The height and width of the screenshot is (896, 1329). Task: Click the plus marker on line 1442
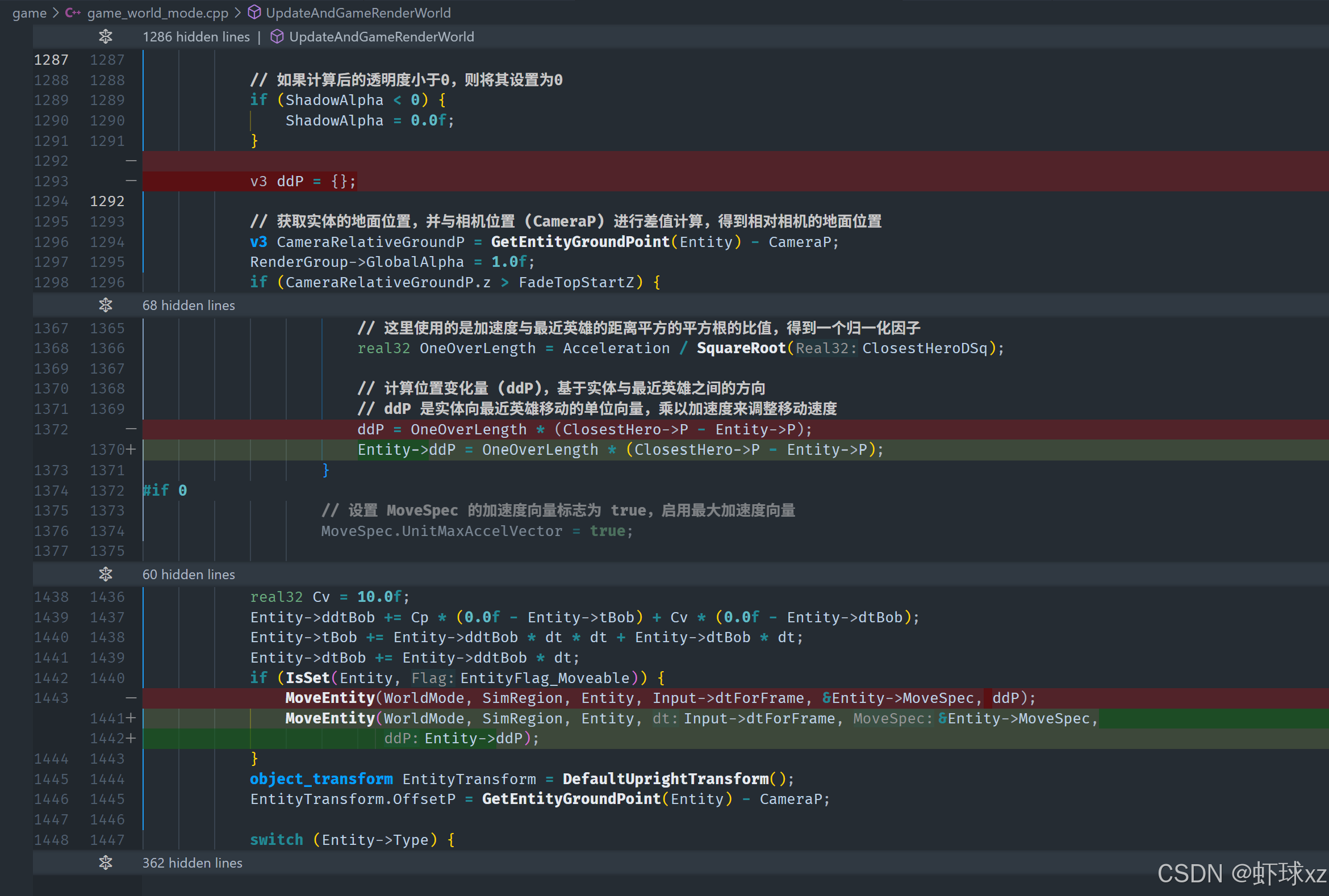(x=131, y=738)
